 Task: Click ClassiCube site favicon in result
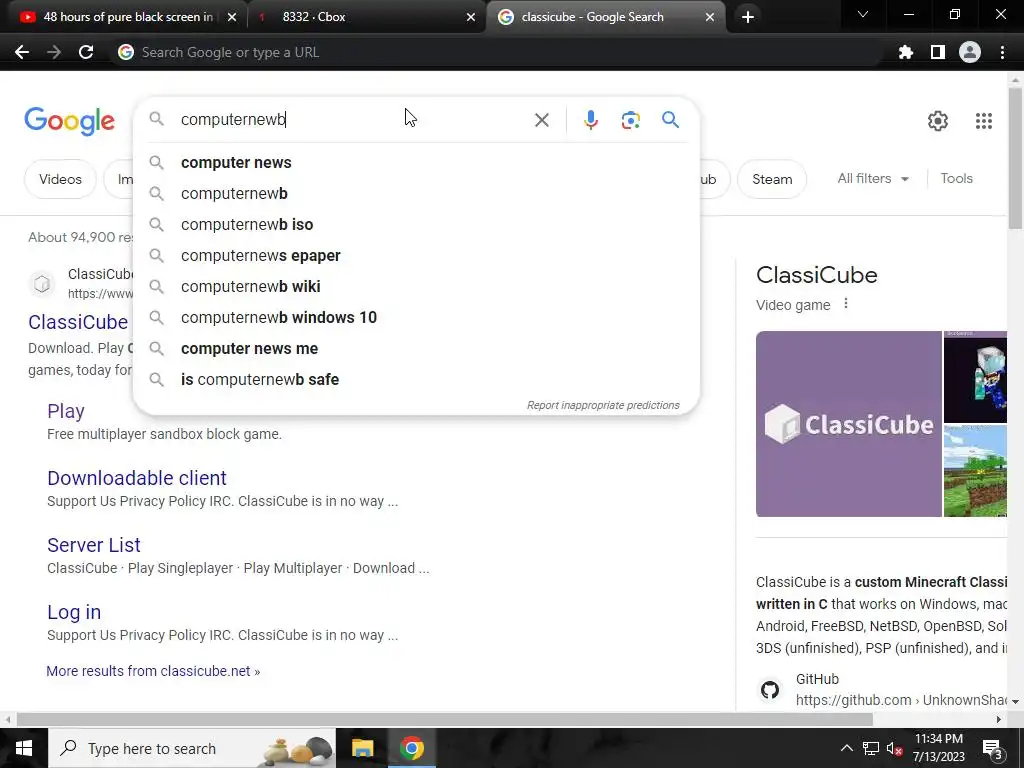tap(42, 284)
